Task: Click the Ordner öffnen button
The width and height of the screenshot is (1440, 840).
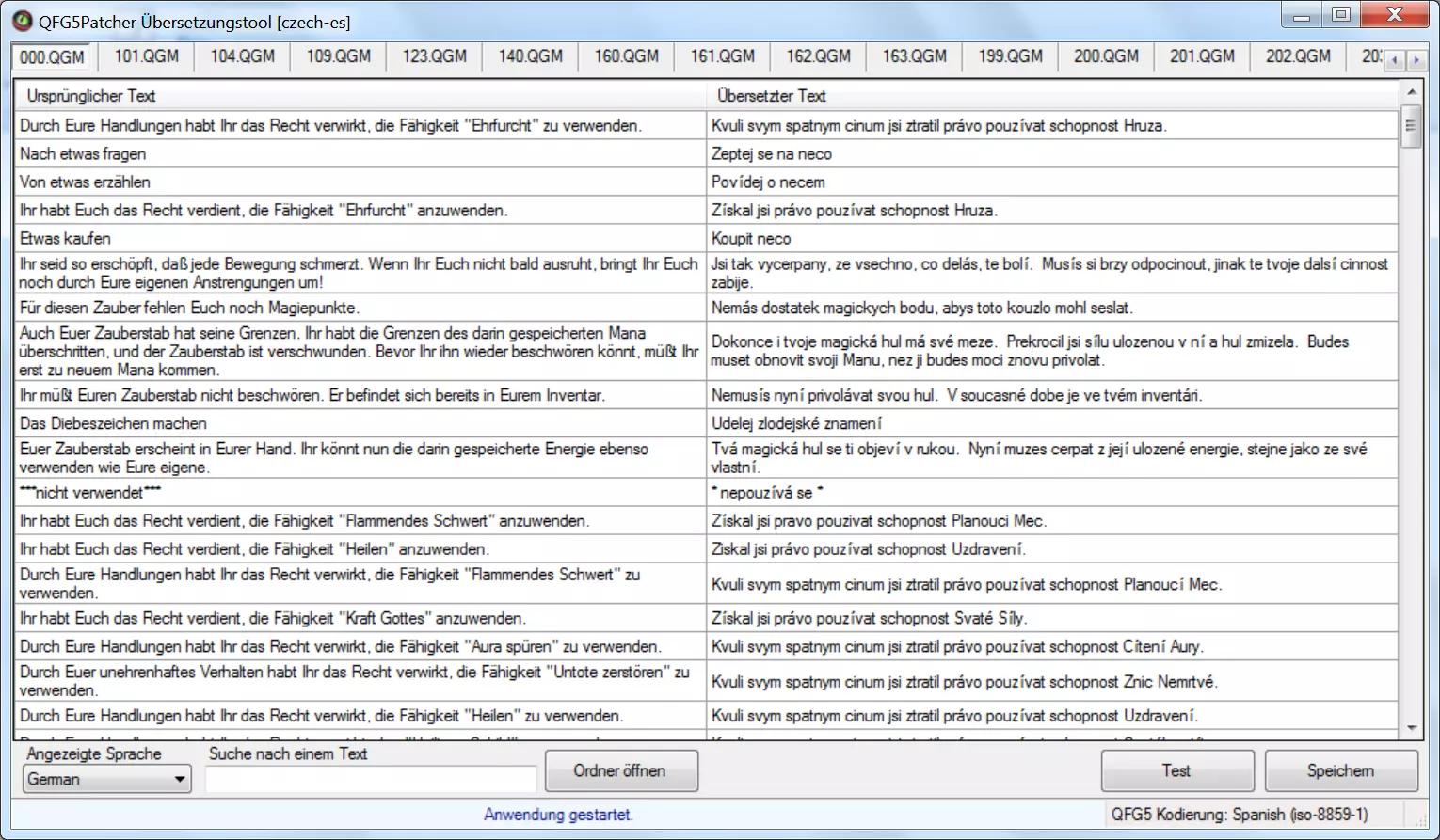Action: coord(621,770)
